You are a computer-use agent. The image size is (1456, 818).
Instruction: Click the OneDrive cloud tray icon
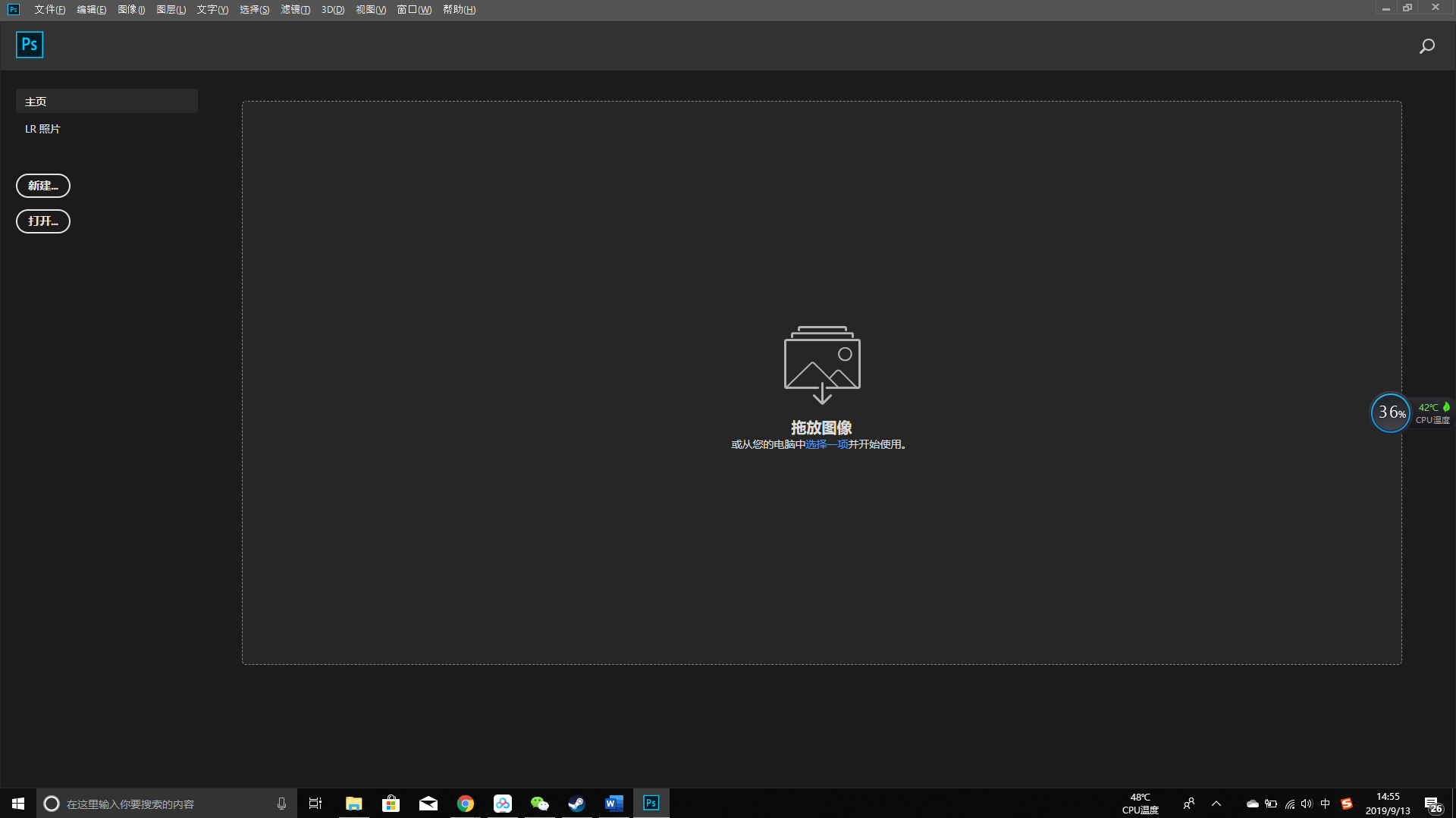click(x=1252, y=804)
